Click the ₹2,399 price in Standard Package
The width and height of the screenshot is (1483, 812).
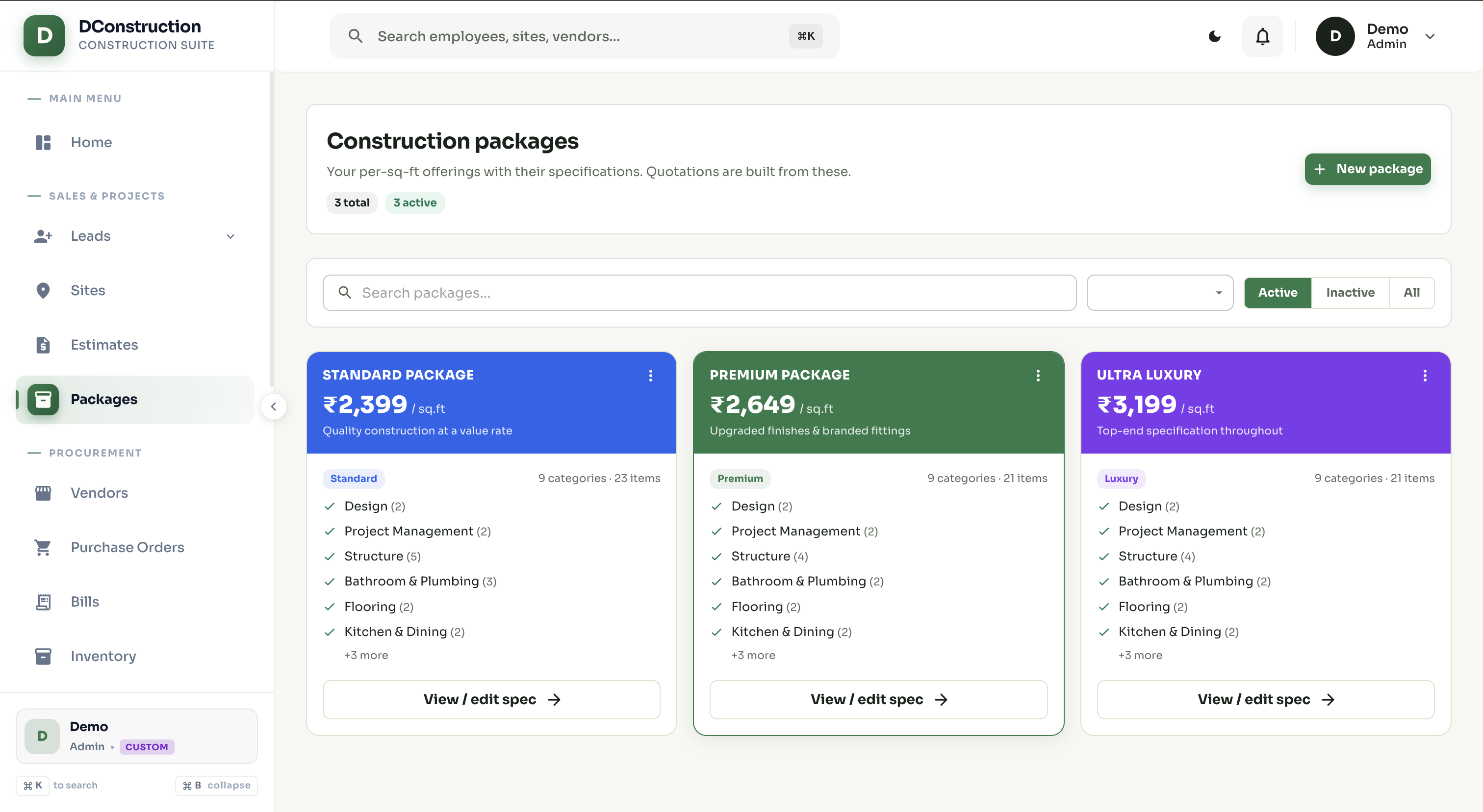click(365, 405)
